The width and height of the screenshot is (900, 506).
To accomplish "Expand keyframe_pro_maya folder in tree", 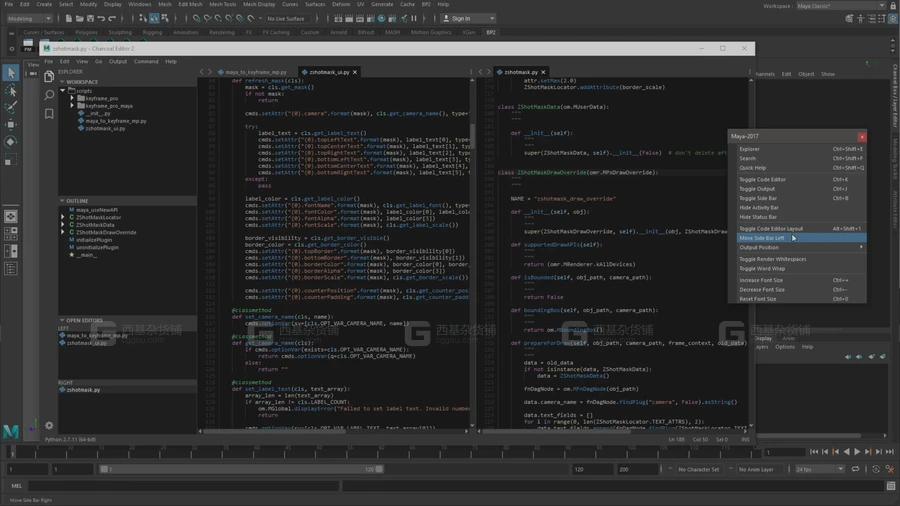I will click(72, 106).
